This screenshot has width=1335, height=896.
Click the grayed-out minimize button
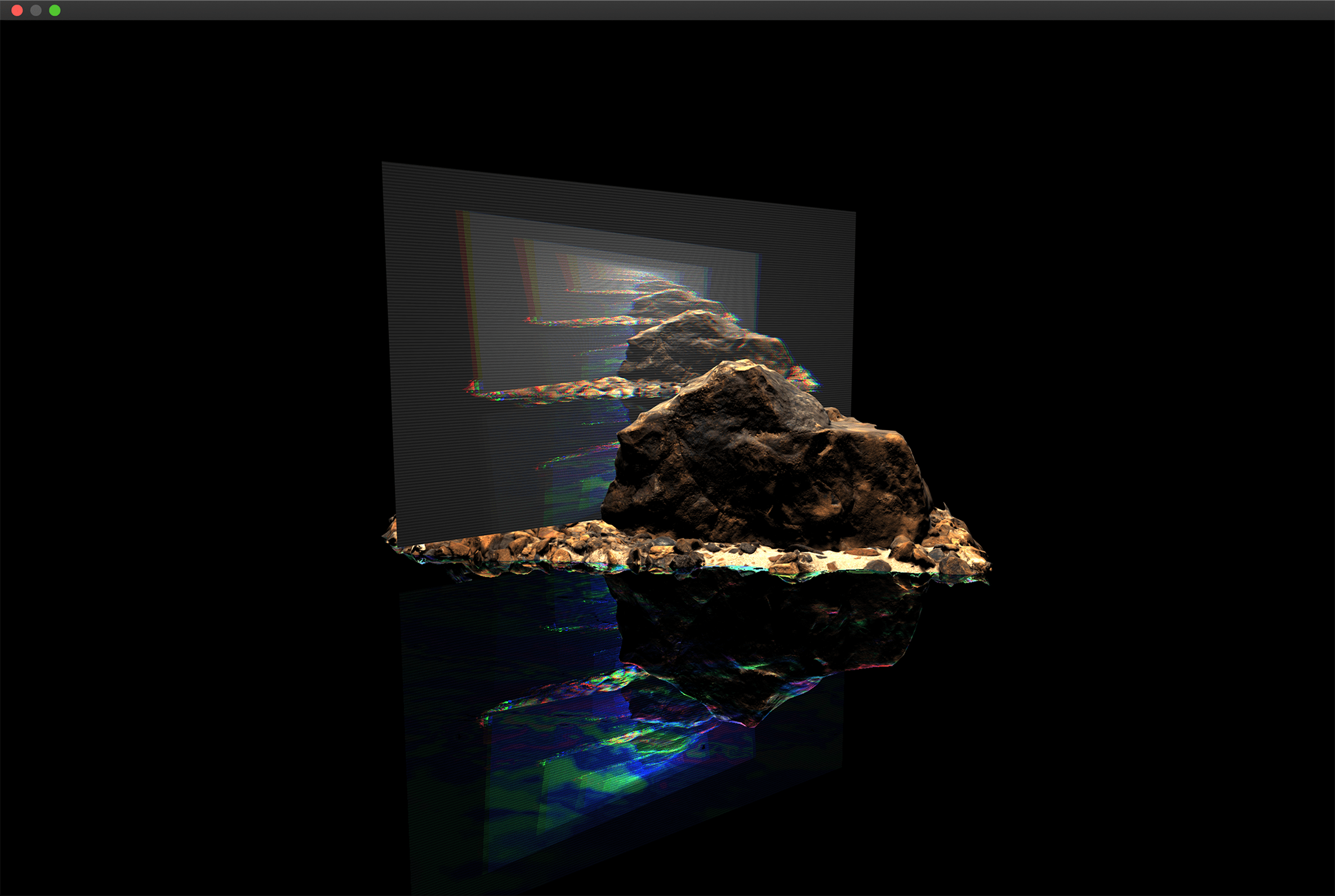click(x=36, y=10)
